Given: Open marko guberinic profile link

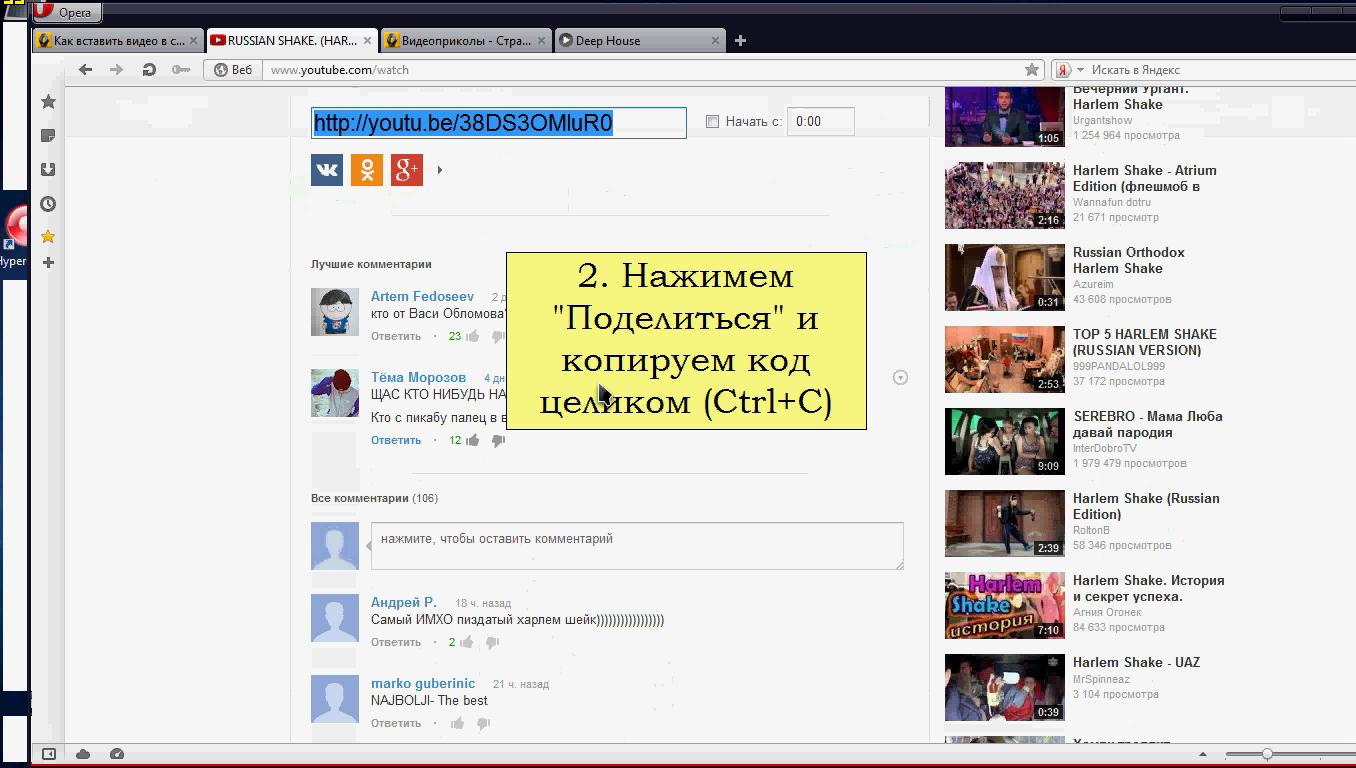Looking at the screenshot, I should [x=423, y=683].
